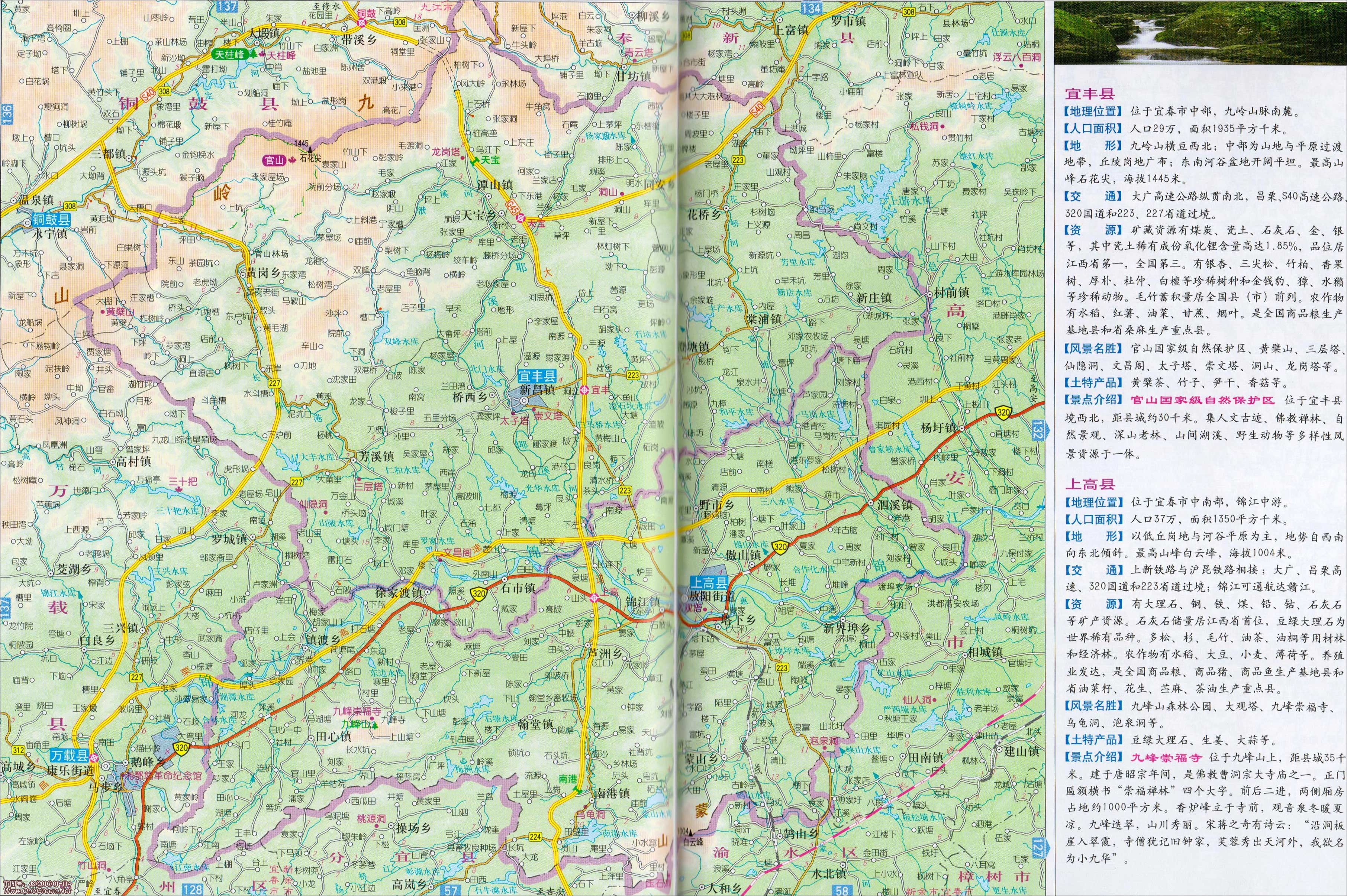Click the 宜丰 expressway interchange symbol
The width and height of the screenshot is (1347, 896).
pyautogui.click(x=584, y=390)
